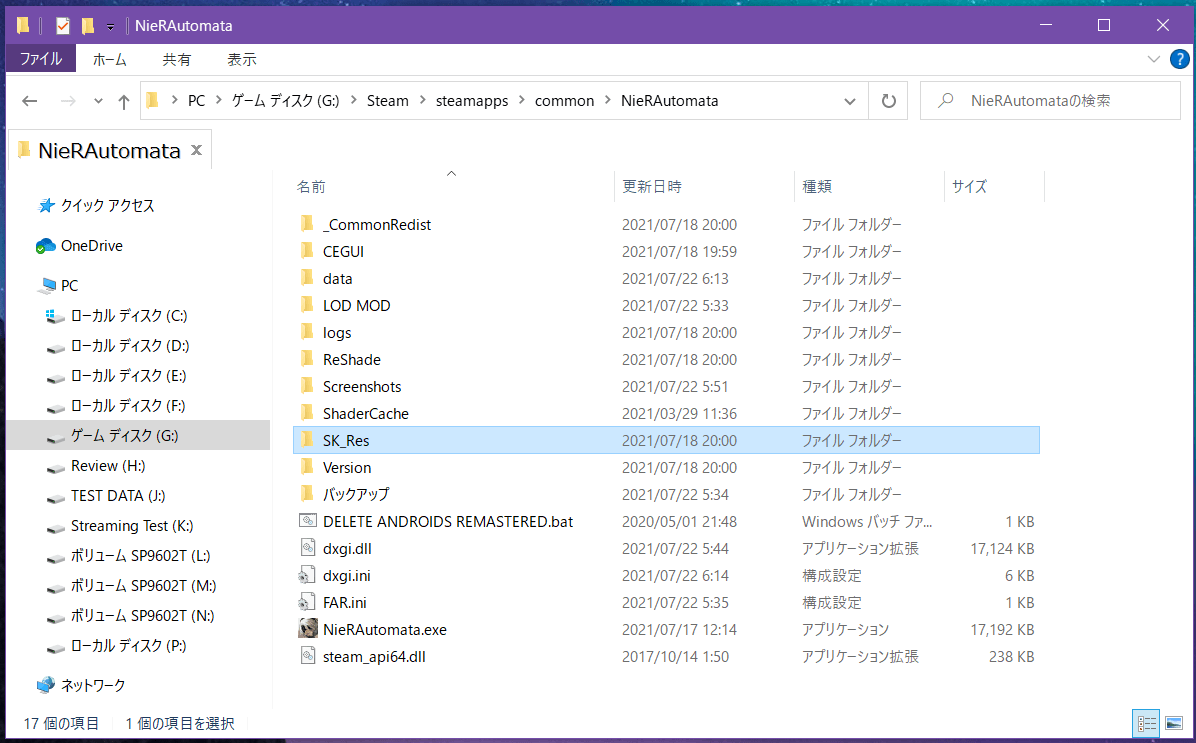This screenshot has width=1196, height=743.
Task: Select the LOD MOD folder icon
Action: [307, 304]
